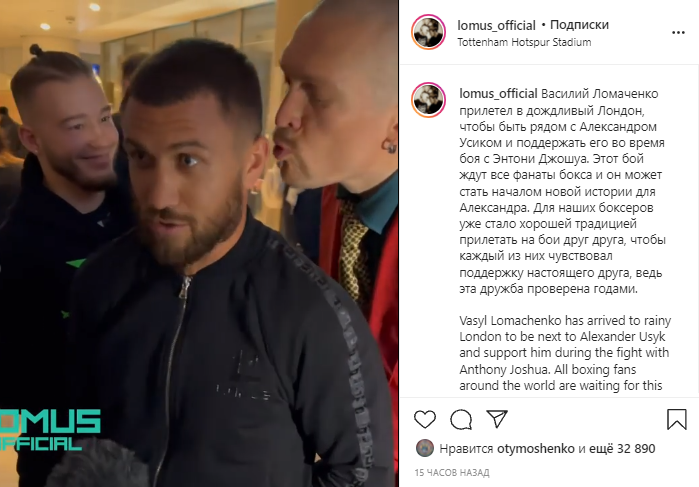Click the Russian caption paragraph text
699x487 pixels.
click(x=562, y=191)
